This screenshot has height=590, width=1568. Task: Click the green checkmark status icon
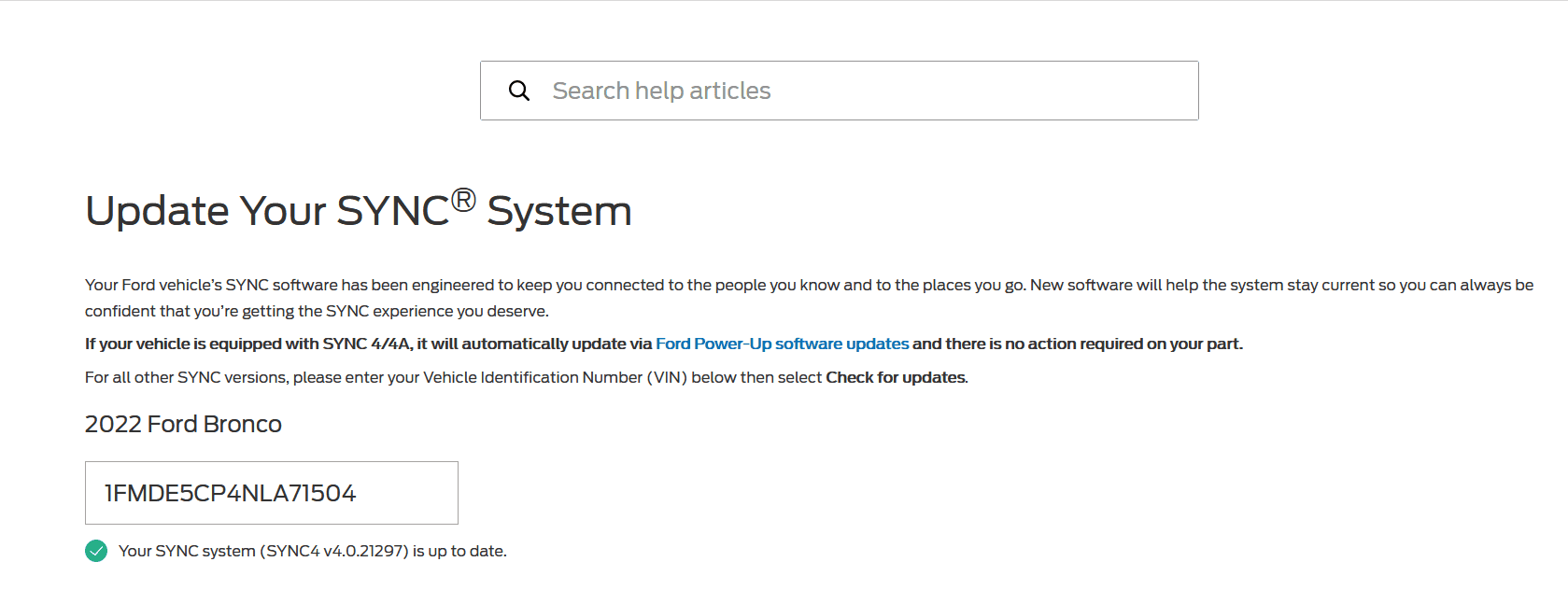pos(96,551)
